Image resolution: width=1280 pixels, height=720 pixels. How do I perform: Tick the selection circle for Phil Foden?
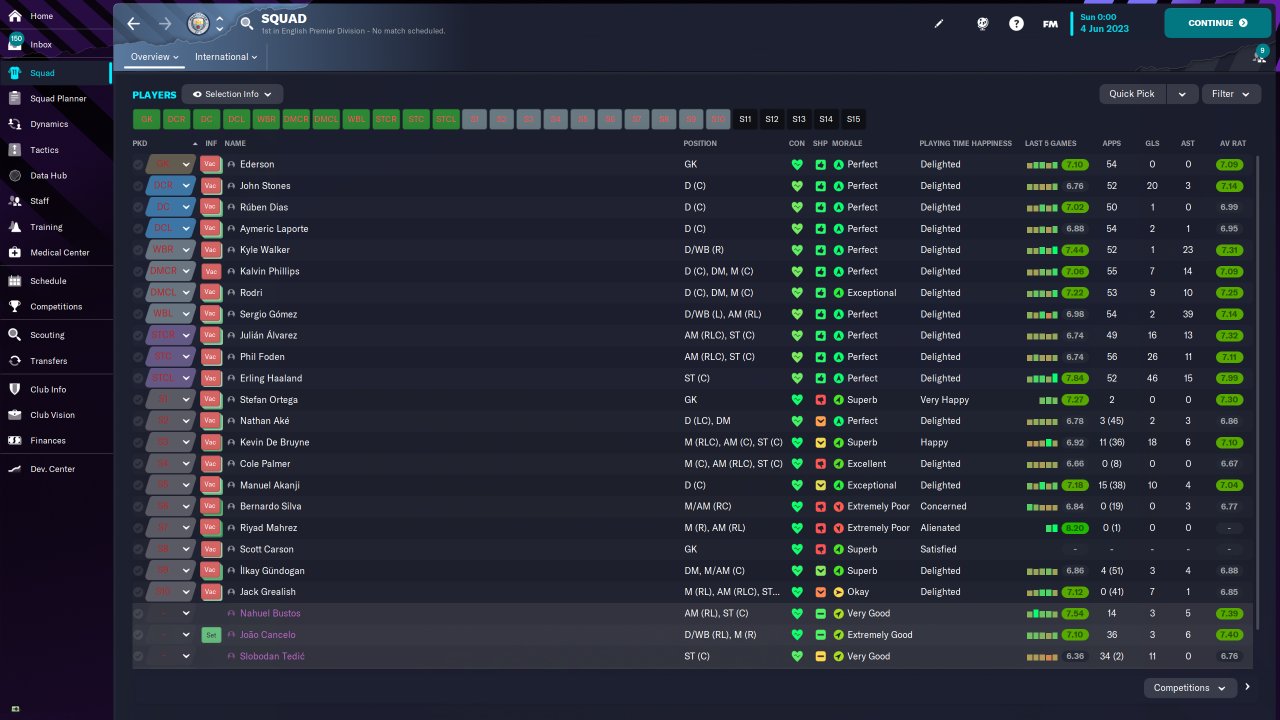138,357
